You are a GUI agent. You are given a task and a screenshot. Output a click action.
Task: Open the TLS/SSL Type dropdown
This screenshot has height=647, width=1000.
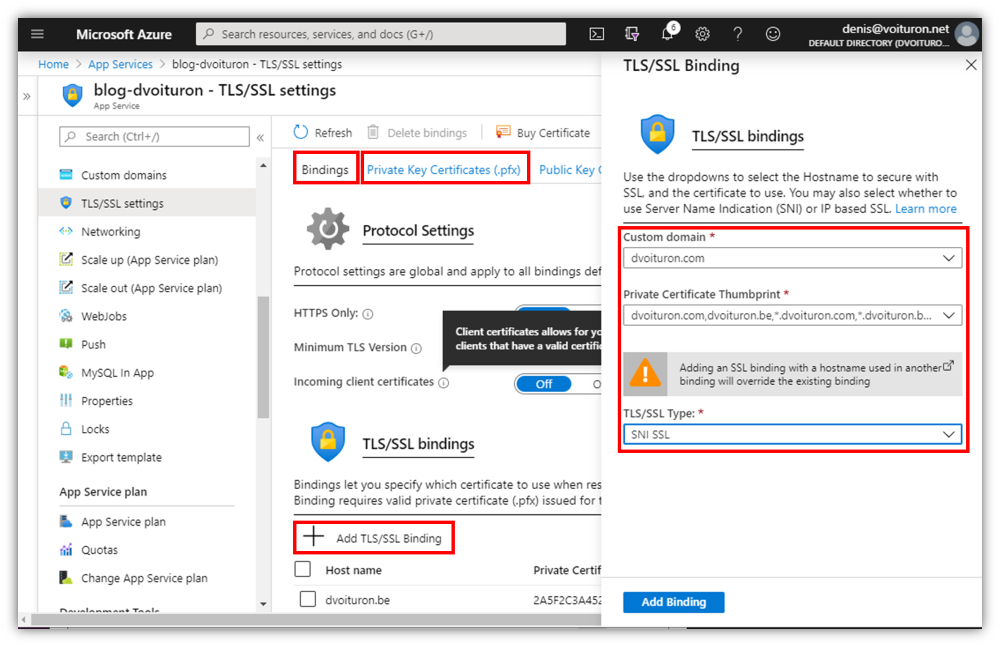click(793, 434)
